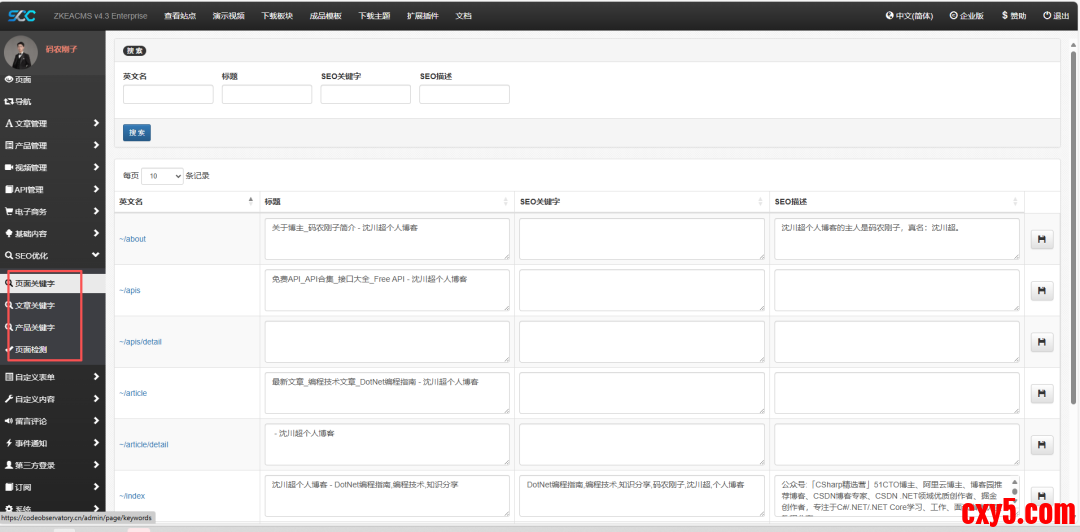Sort the table by 英文名 column header
Viewport: 1080px width, 532px height.
coord(185,201)
